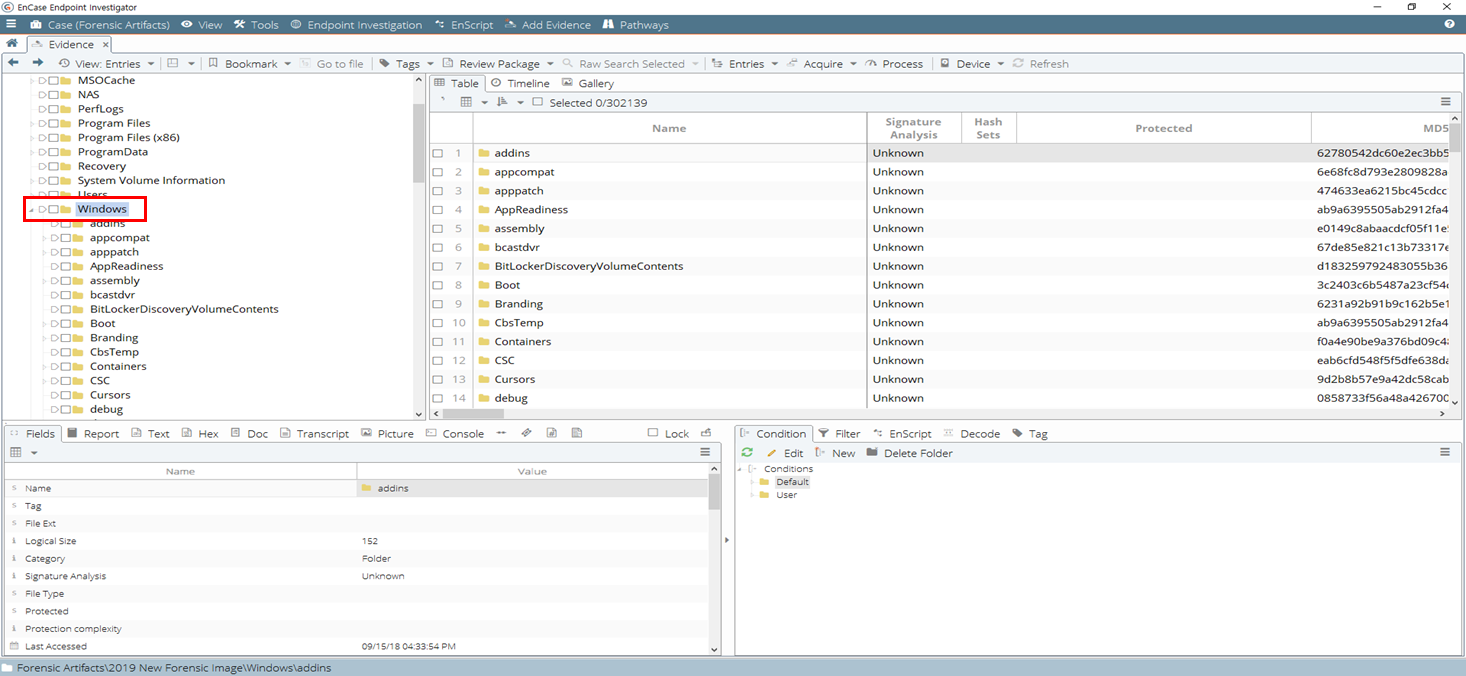Switch to the Filter tab
1466x676 pixels.
839,433
